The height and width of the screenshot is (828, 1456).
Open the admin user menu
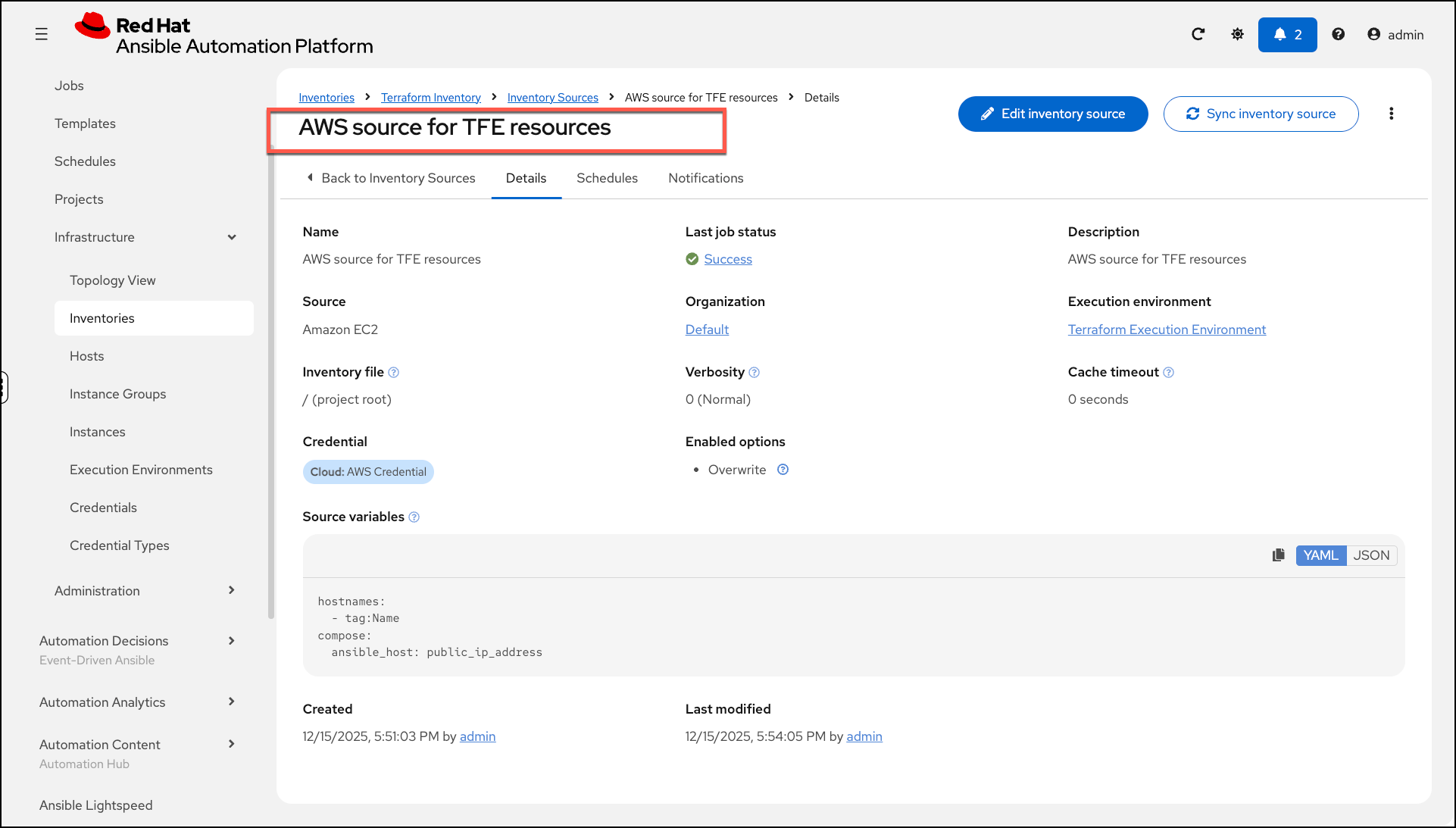1395,35
